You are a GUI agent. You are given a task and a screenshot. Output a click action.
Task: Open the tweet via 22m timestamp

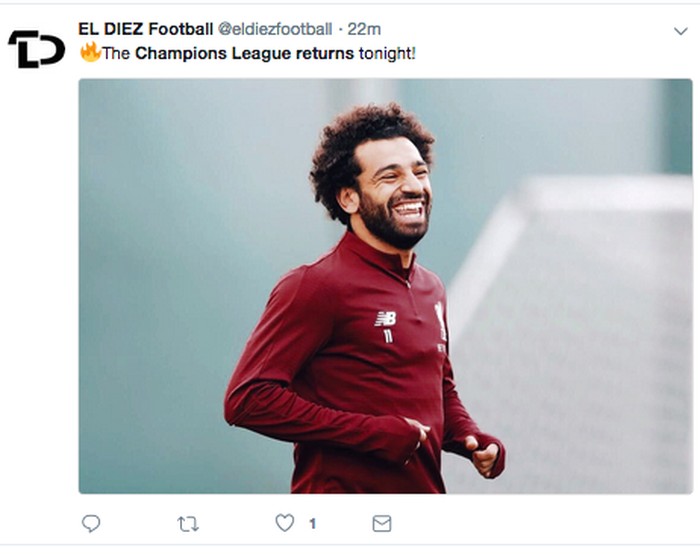pyautogui.click(x=364, y=29)
